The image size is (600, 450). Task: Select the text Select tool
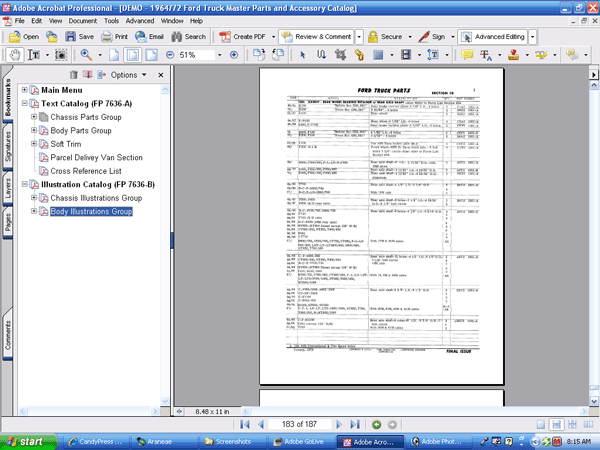(34, 55)
